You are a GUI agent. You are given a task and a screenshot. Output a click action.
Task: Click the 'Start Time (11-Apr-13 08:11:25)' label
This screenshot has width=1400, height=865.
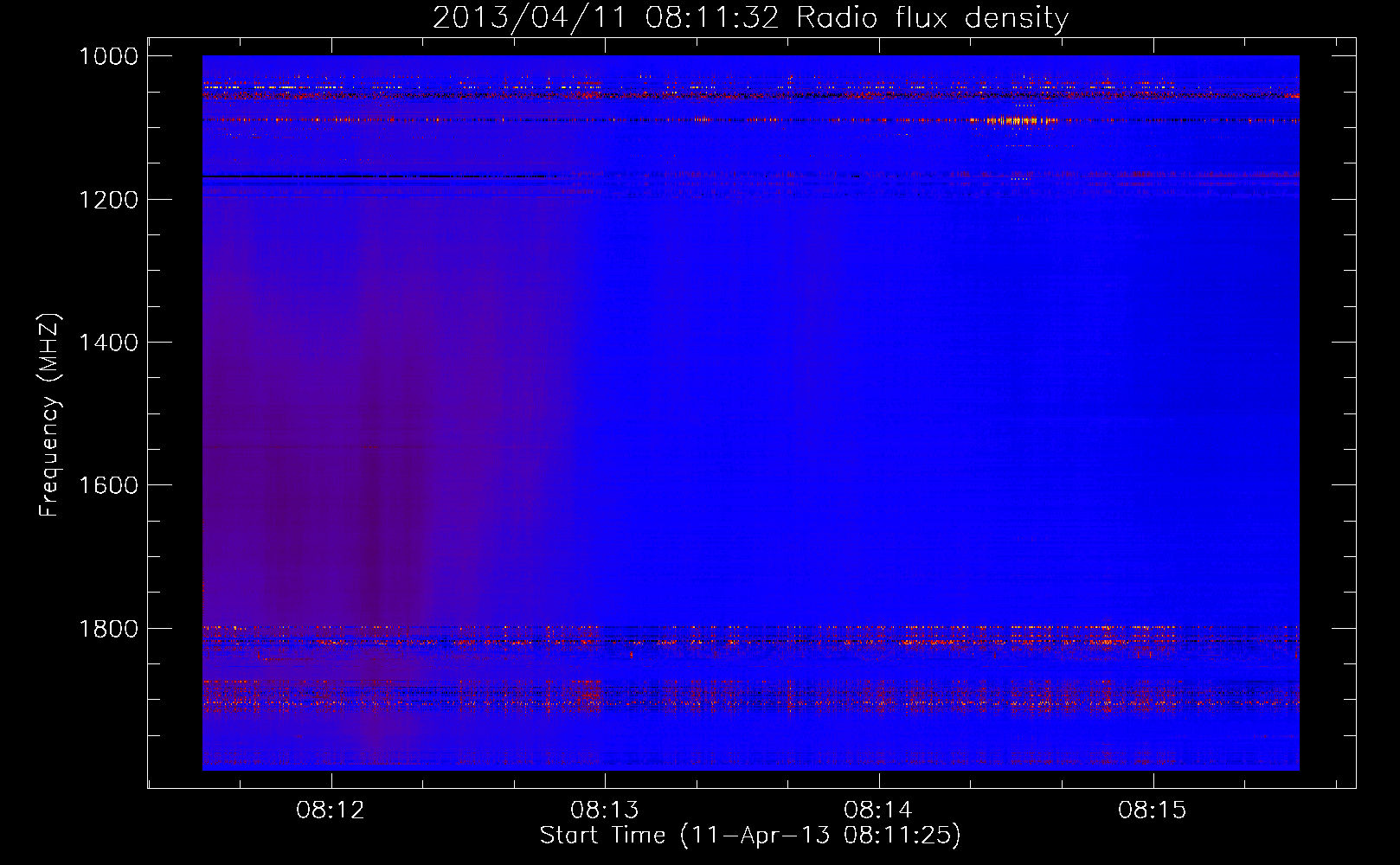[x=750, y=836]
